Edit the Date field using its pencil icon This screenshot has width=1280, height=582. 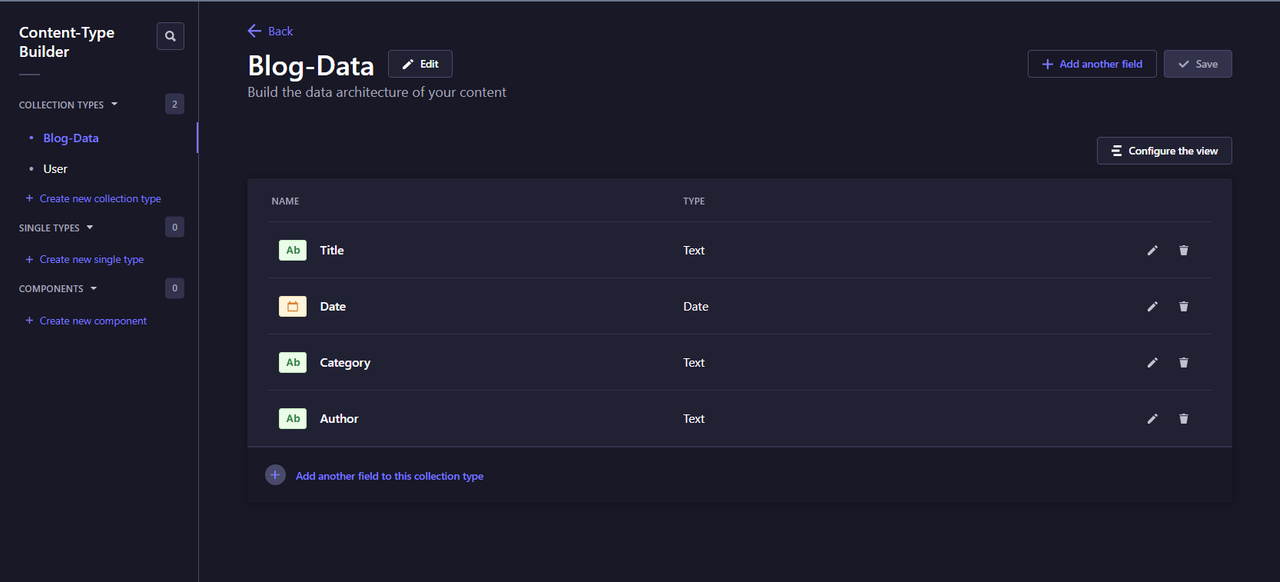[1152, 306]
